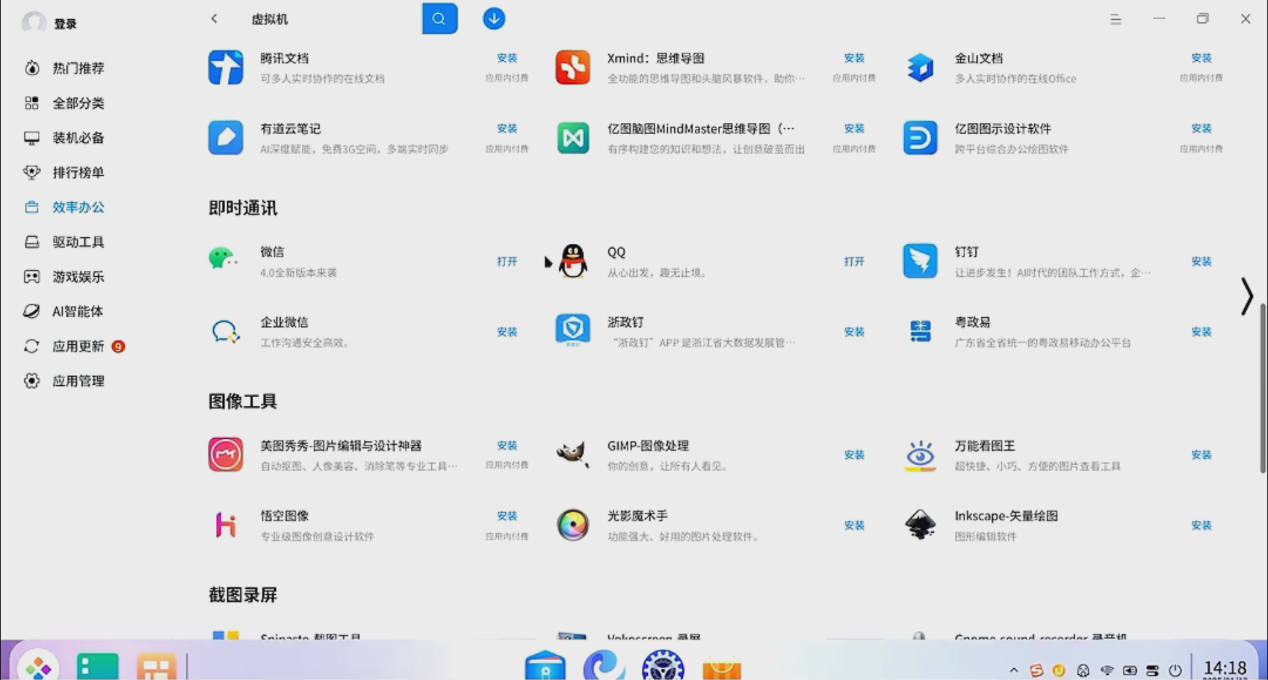The height and width of the screenshot is (680, 1268).
Task: Go back with the left arrow
Action: click(214, 19)
